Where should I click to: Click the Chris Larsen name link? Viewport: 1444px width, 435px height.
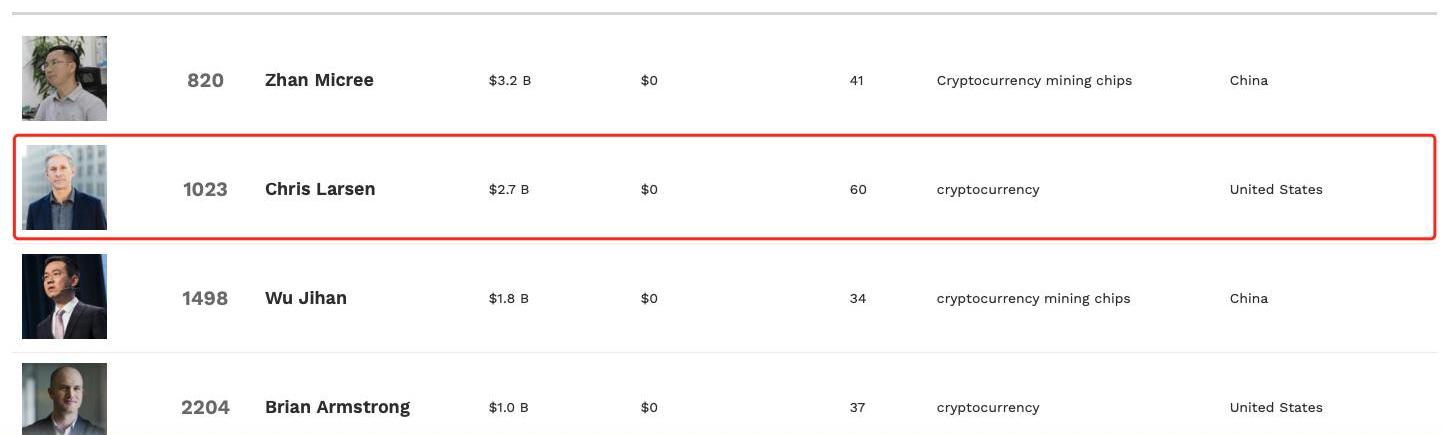tap(320, 189)
